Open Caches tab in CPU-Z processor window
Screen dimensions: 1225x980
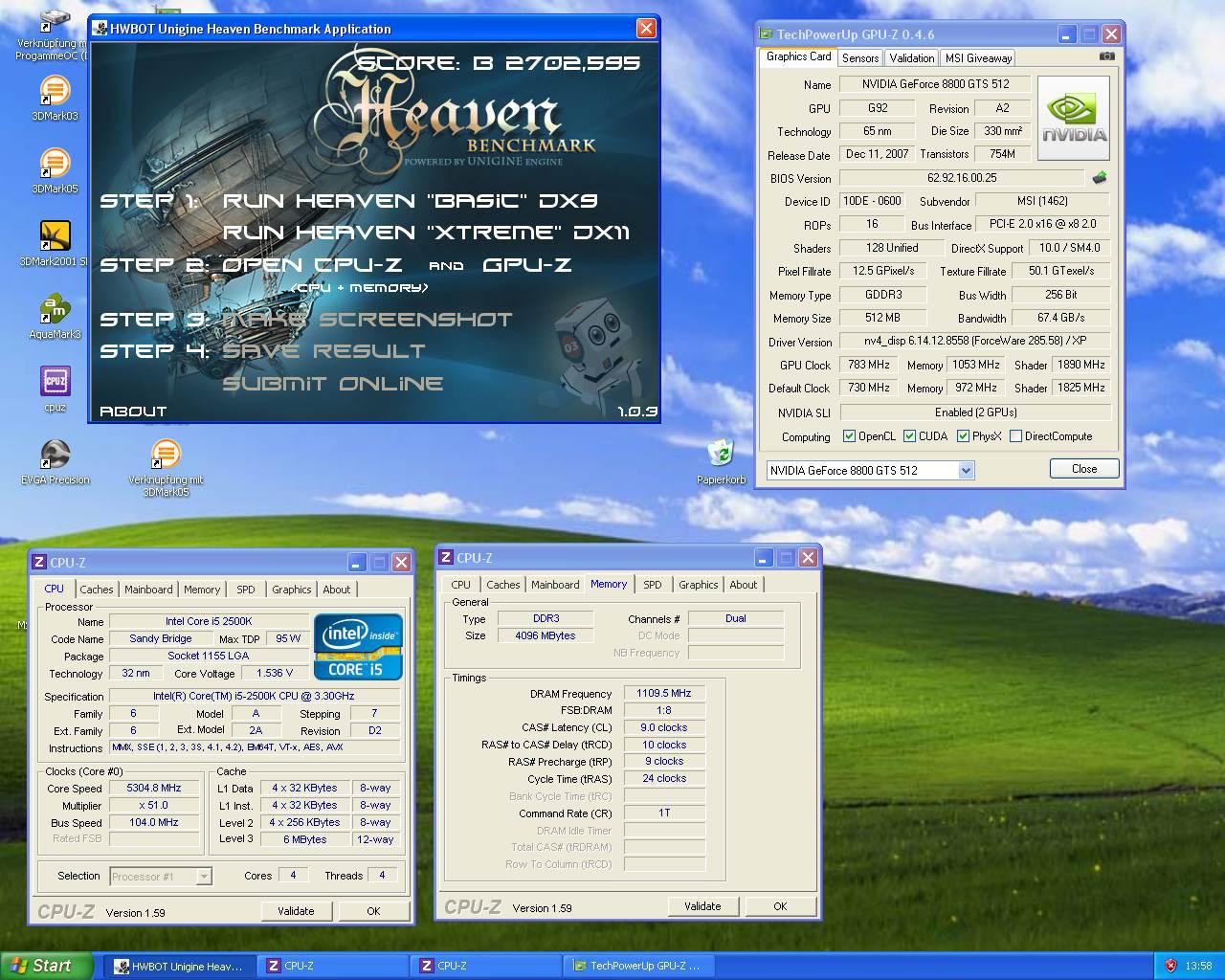click(97, 590)
